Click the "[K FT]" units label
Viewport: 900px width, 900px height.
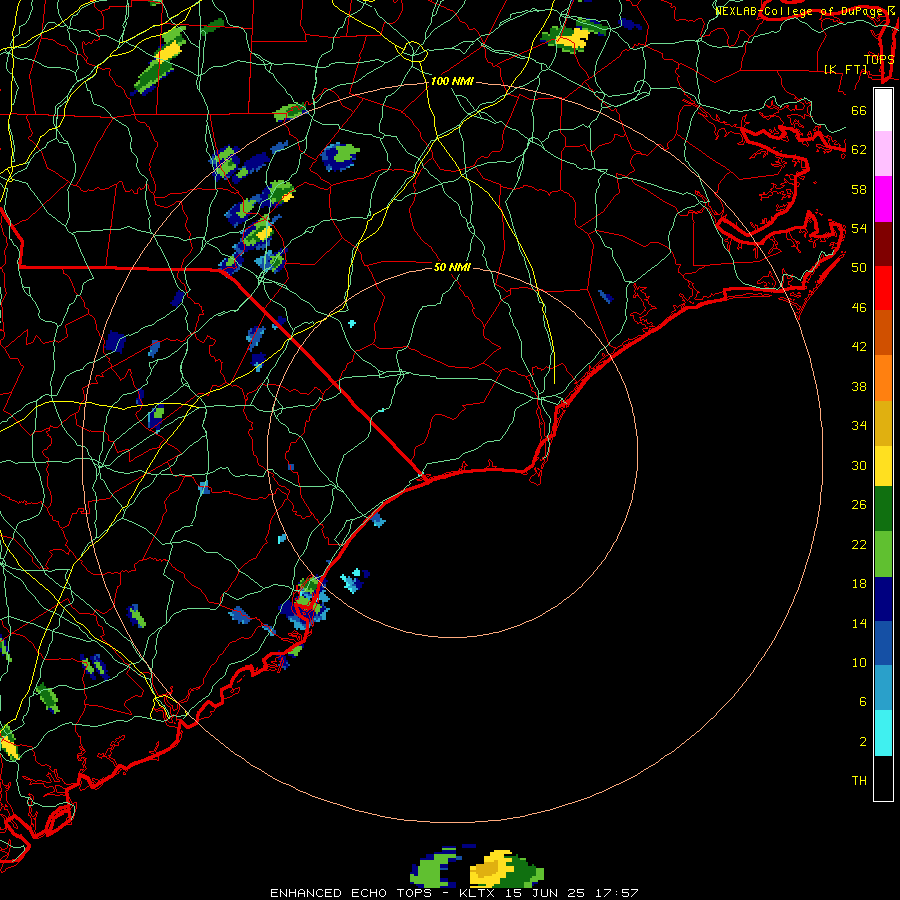845,69
